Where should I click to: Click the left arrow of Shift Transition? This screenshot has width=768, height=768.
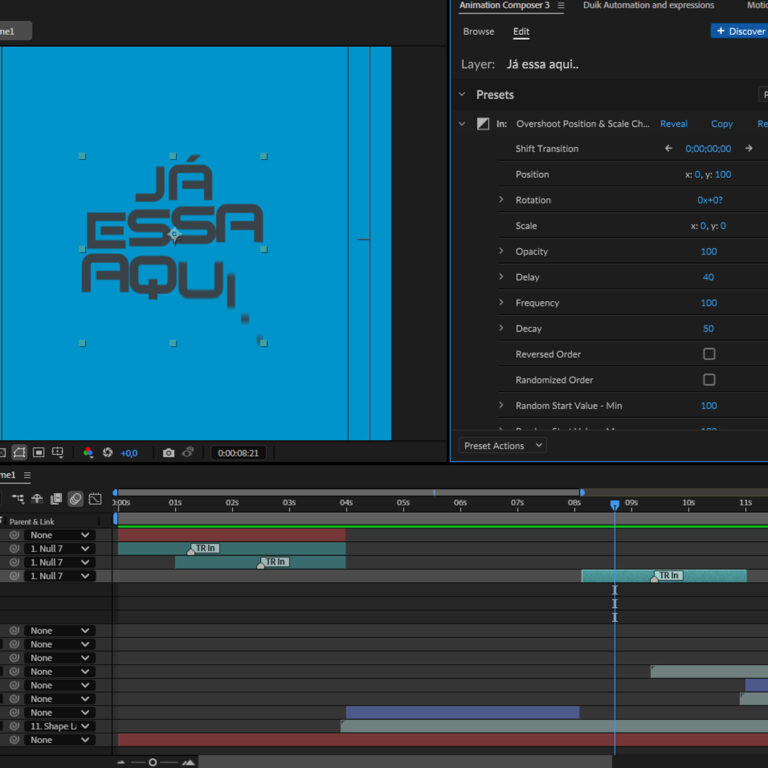[x=669, y=149]
